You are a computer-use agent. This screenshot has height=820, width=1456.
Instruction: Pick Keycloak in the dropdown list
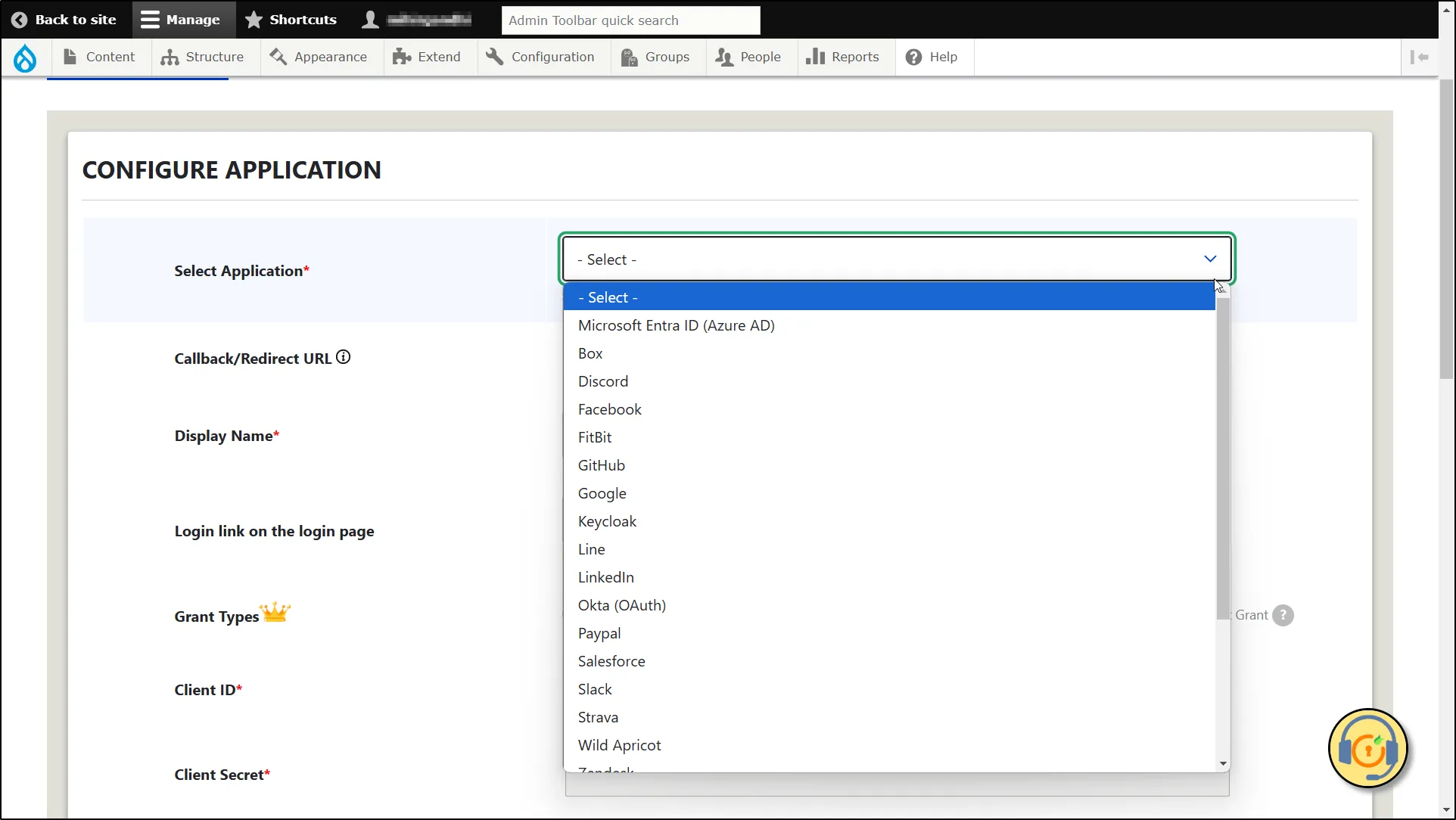coord(889,521)
